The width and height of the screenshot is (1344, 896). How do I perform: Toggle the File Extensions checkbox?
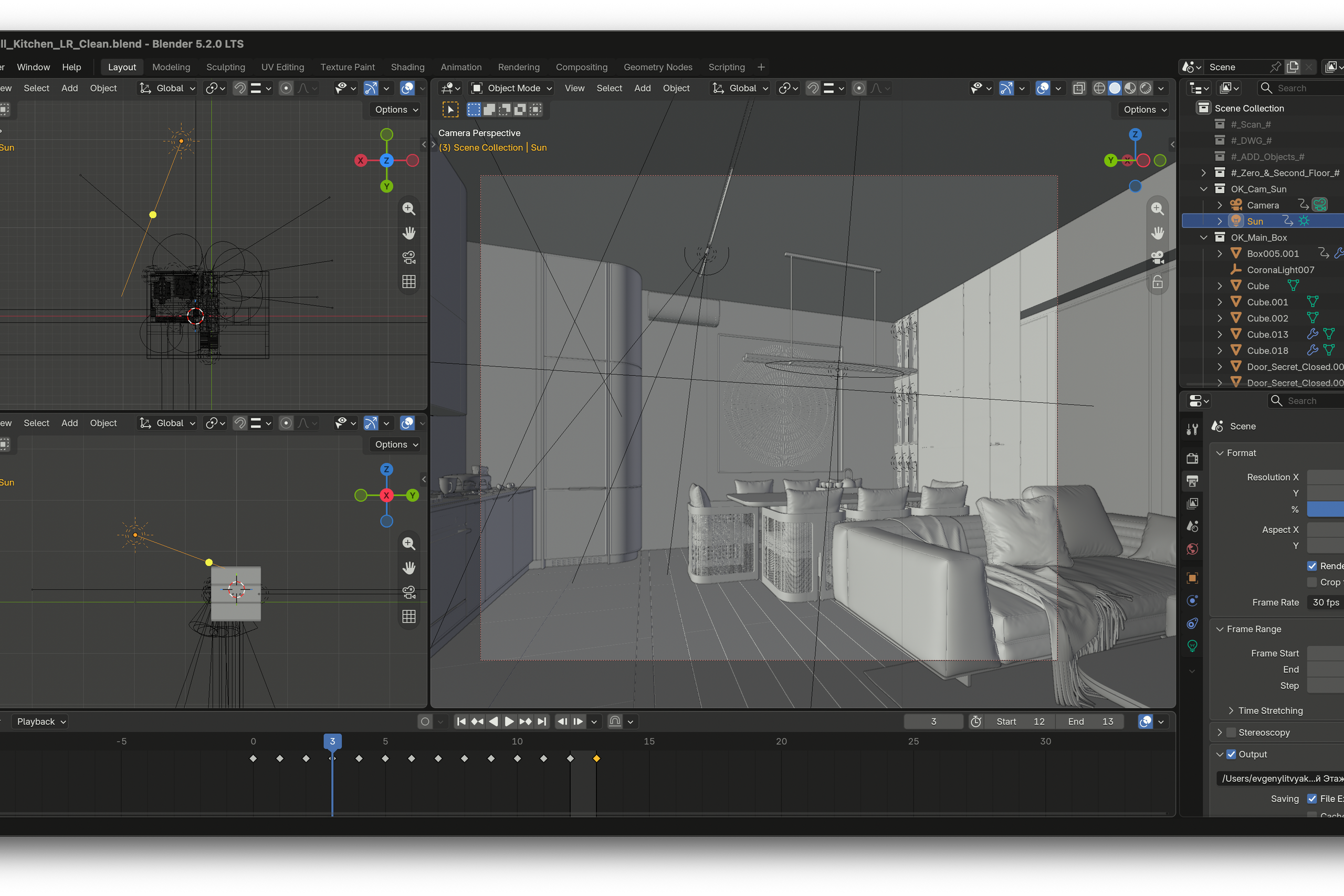pyautogui.click(x=1312, y=799)
